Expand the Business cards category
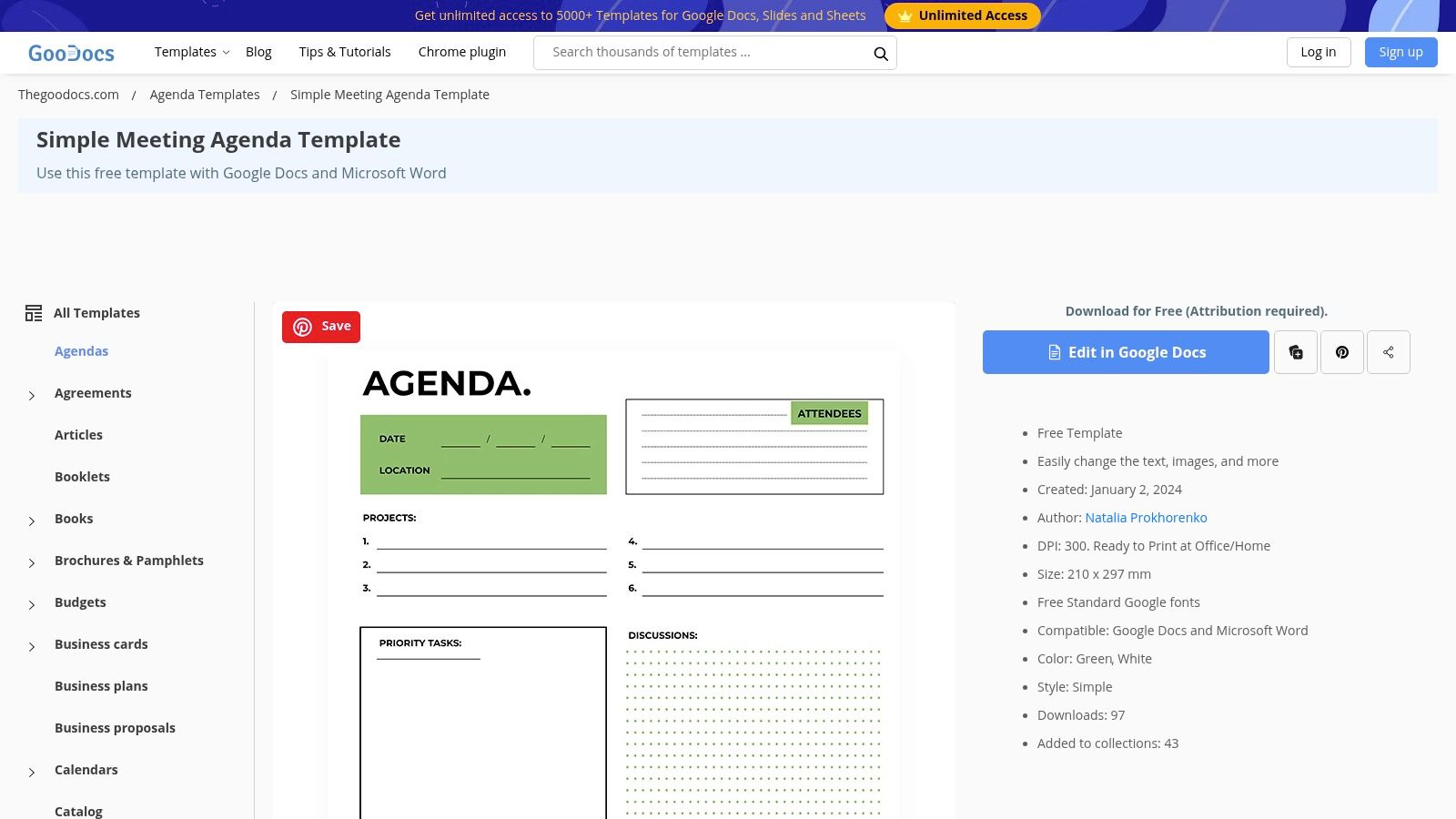 pos(32,646)
